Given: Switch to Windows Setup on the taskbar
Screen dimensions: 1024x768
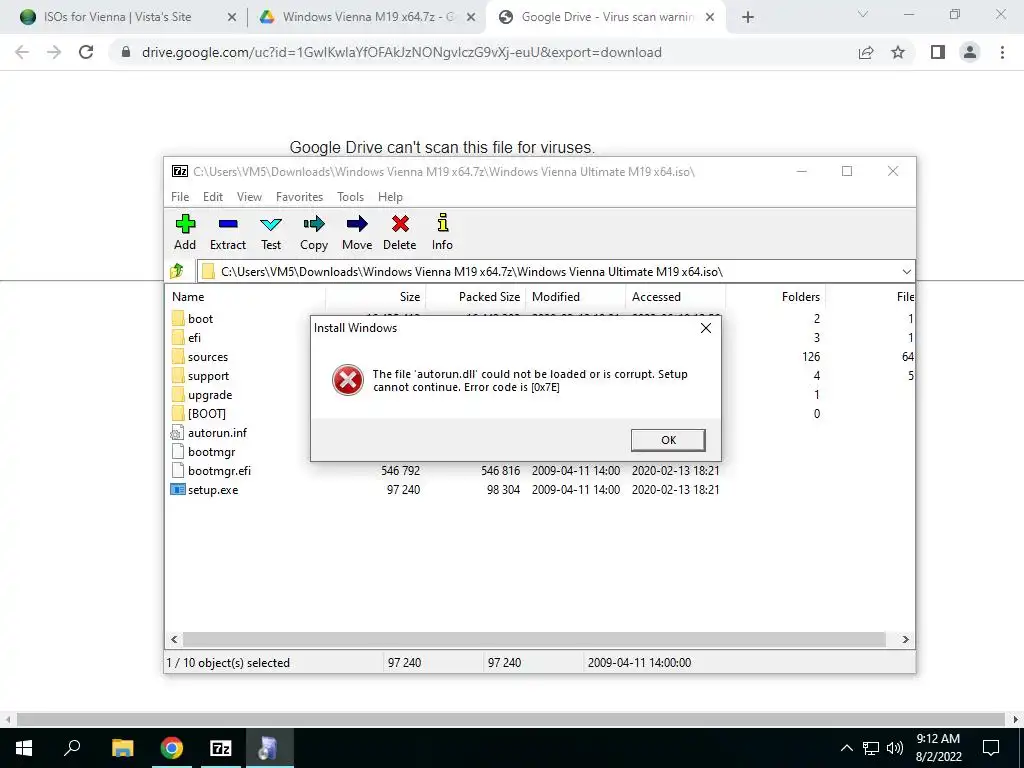Looking at the screenshot, I should [269, 748].
